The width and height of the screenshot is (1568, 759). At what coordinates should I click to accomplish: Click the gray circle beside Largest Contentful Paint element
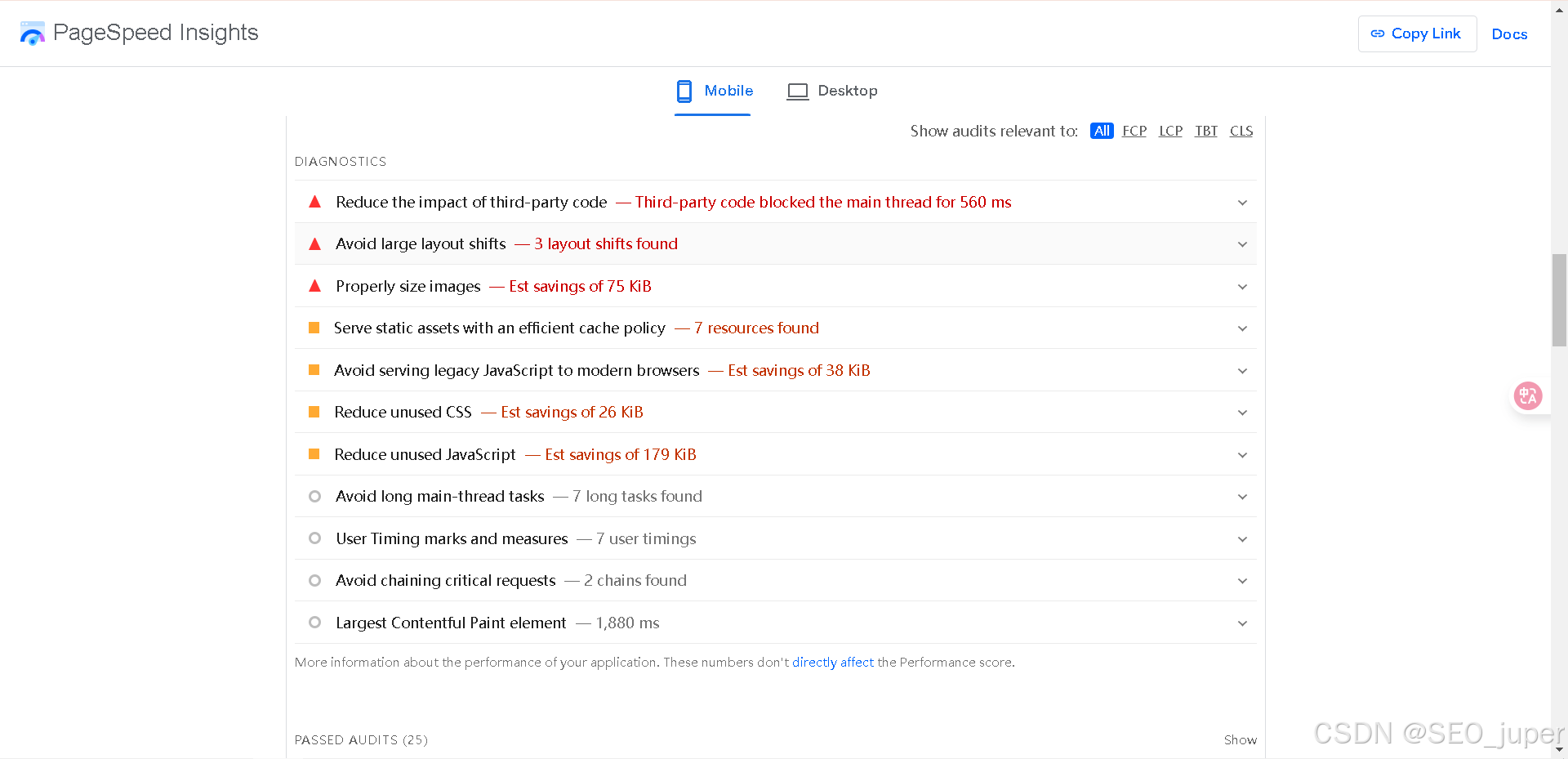click(314, 623)
